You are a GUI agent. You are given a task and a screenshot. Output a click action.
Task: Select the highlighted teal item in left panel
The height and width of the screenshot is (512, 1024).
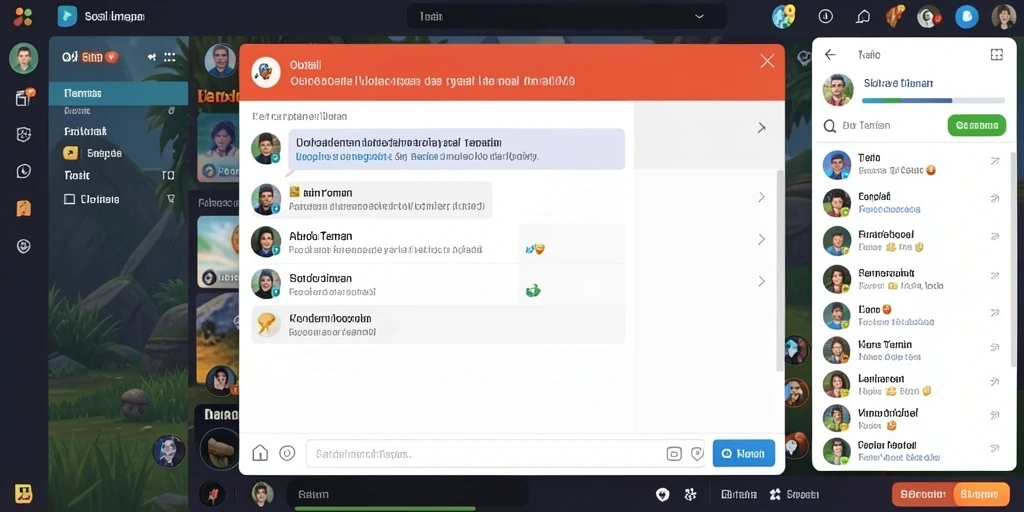(118, 93)
